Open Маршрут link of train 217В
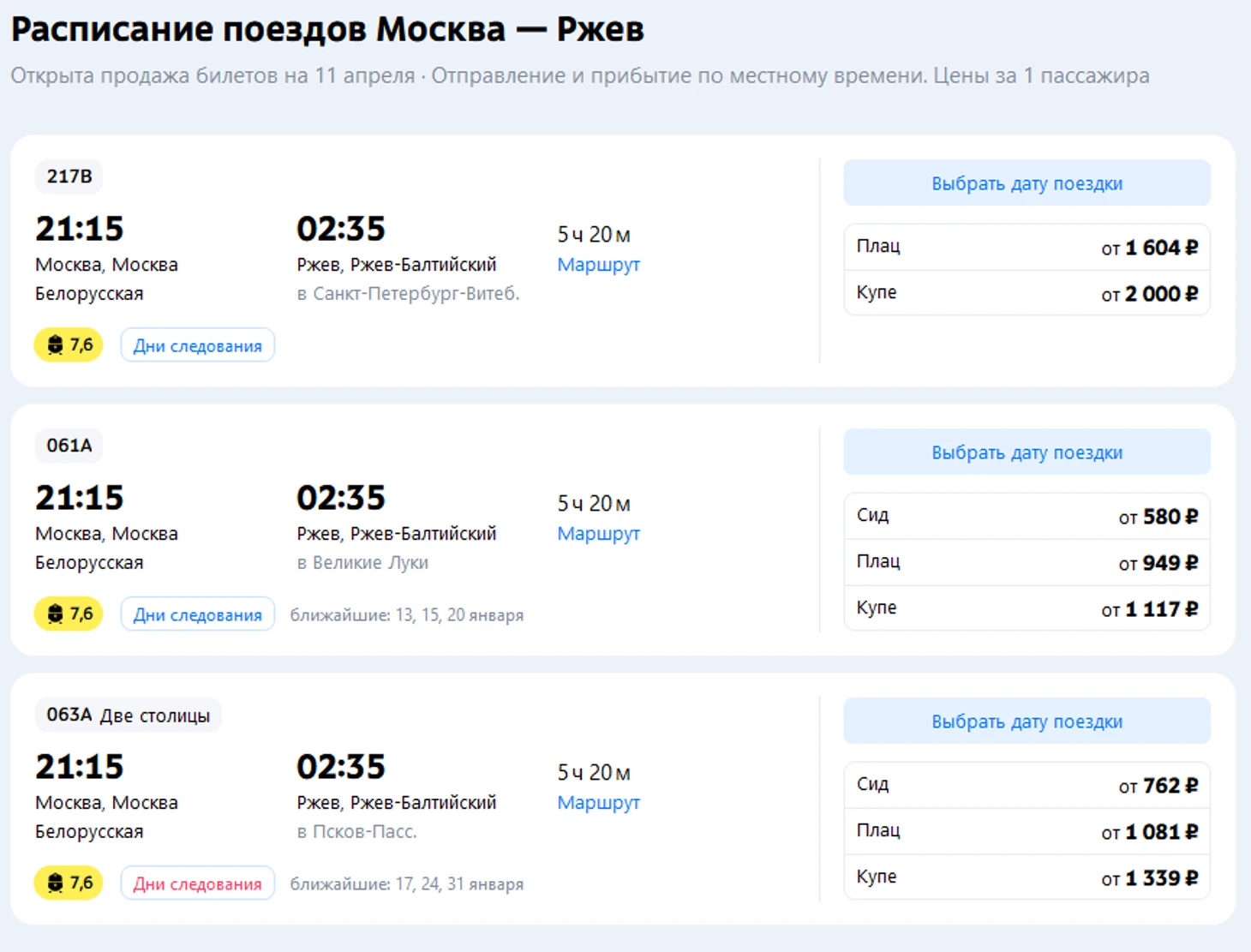 click(598, 265)
